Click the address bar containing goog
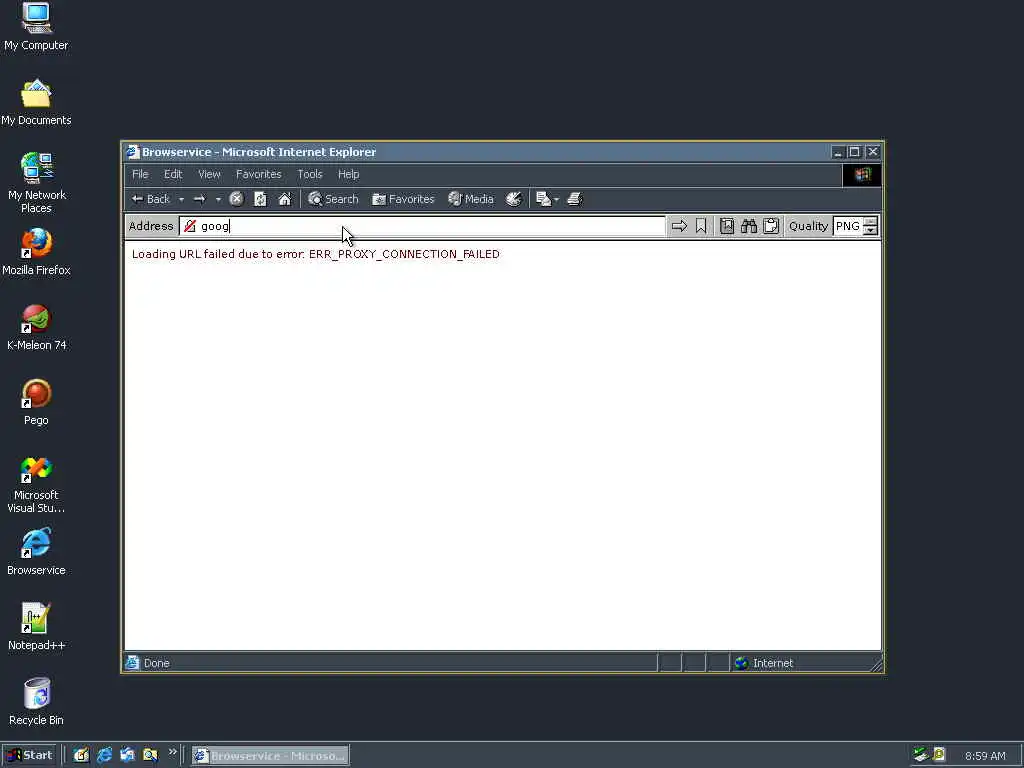This screenshot has height=768, width=1024. click(x=423, y=226)
